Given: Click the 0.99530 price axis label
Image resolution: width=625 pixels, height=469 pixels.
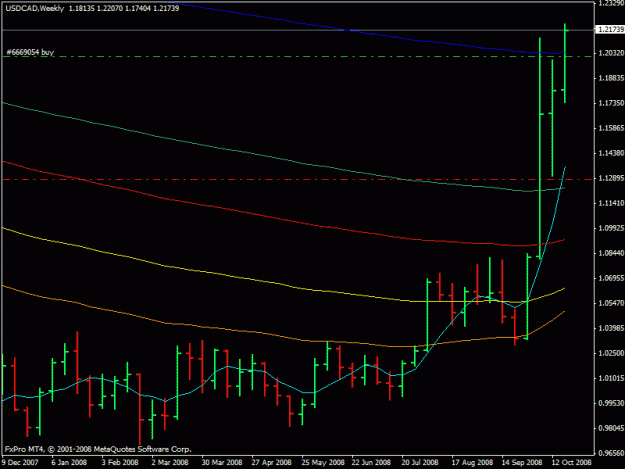Looking at the screenshot, I should coord(611,403).
